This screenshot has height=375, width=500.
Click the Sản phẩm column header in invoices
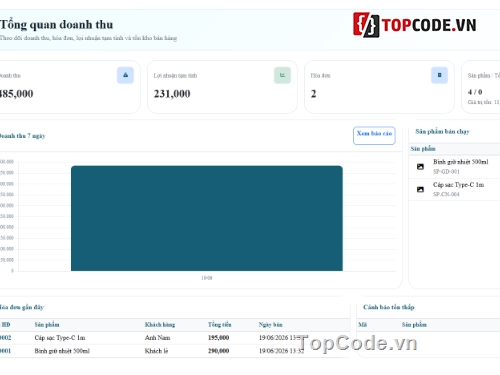47,325
